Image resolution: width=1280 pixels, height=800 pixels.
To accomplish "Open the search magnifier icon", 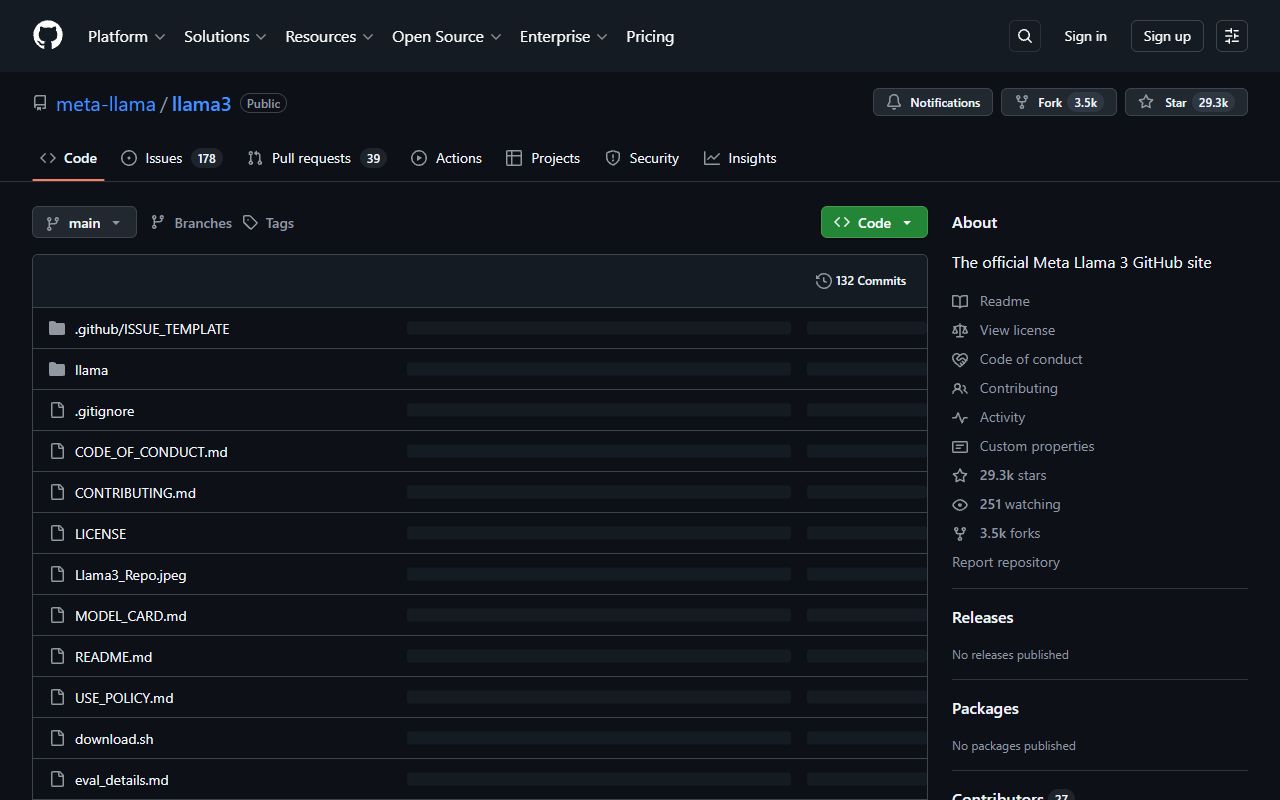I will point(1025,36).
